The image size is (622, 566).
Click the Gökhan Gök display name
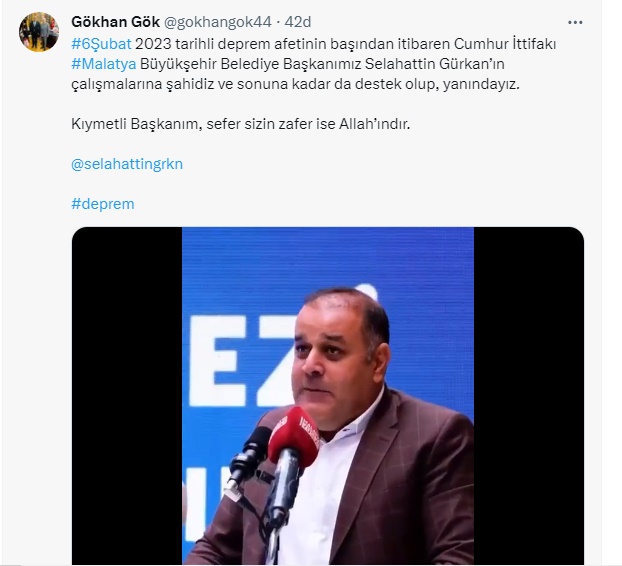point(115,22)
